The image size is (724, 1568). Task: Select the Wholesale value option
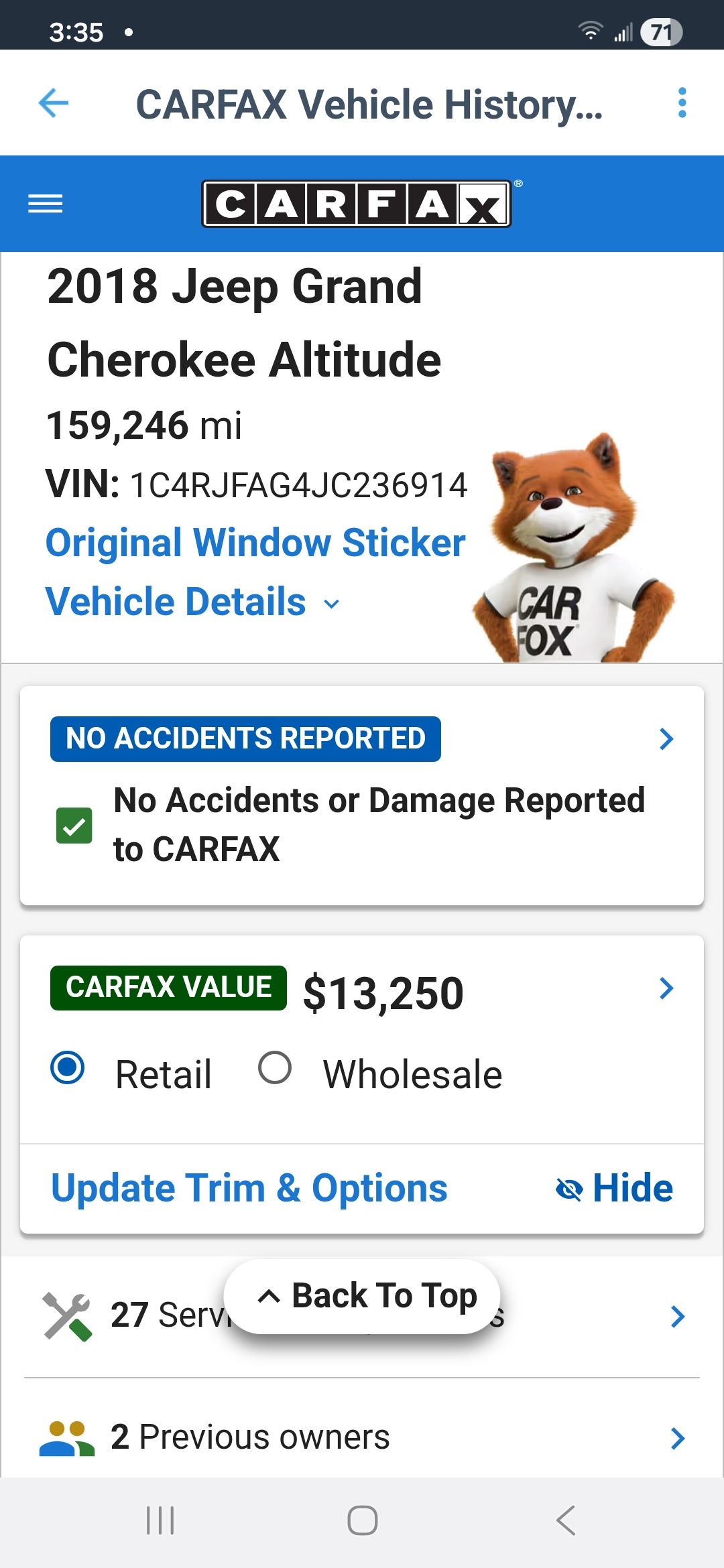point(275,1067)
